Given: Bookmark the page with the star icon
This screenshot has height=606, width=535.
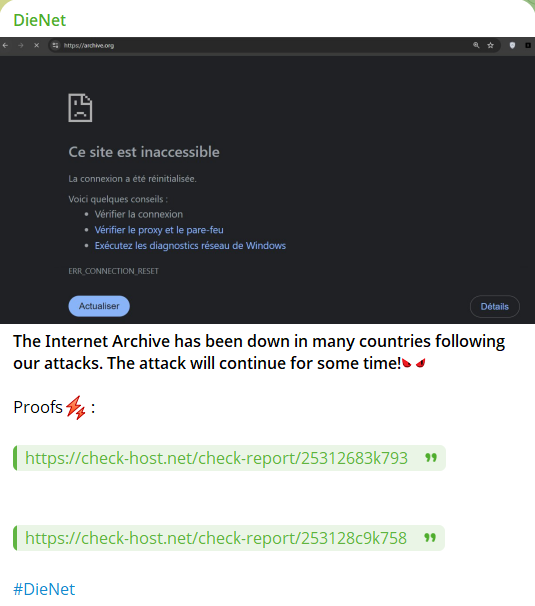Looking at the screenshot, I should point(491,45).
